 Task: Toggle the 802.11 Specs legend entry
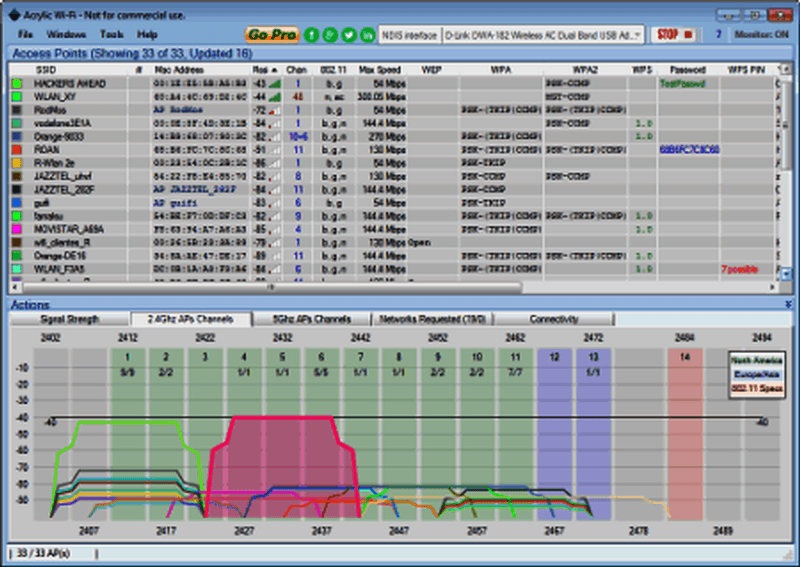(x=756, y=388)
